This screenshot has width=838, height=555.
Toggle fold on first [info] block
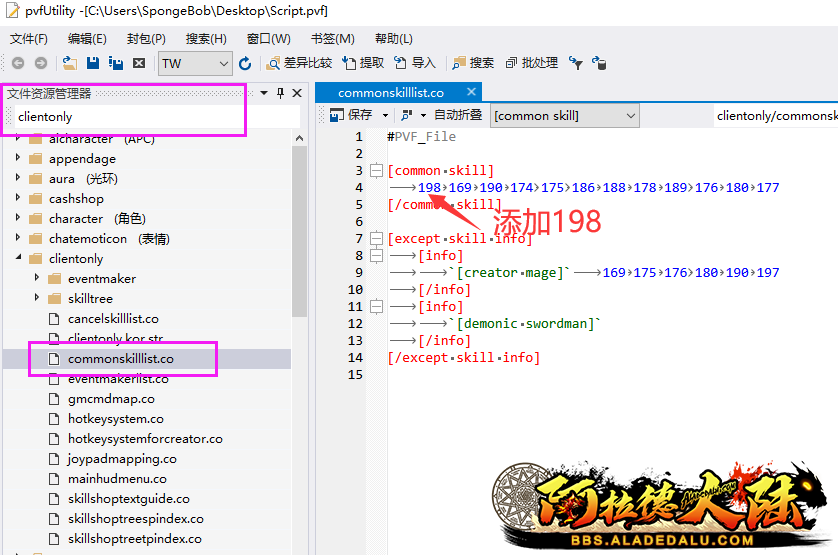[376, 256]
